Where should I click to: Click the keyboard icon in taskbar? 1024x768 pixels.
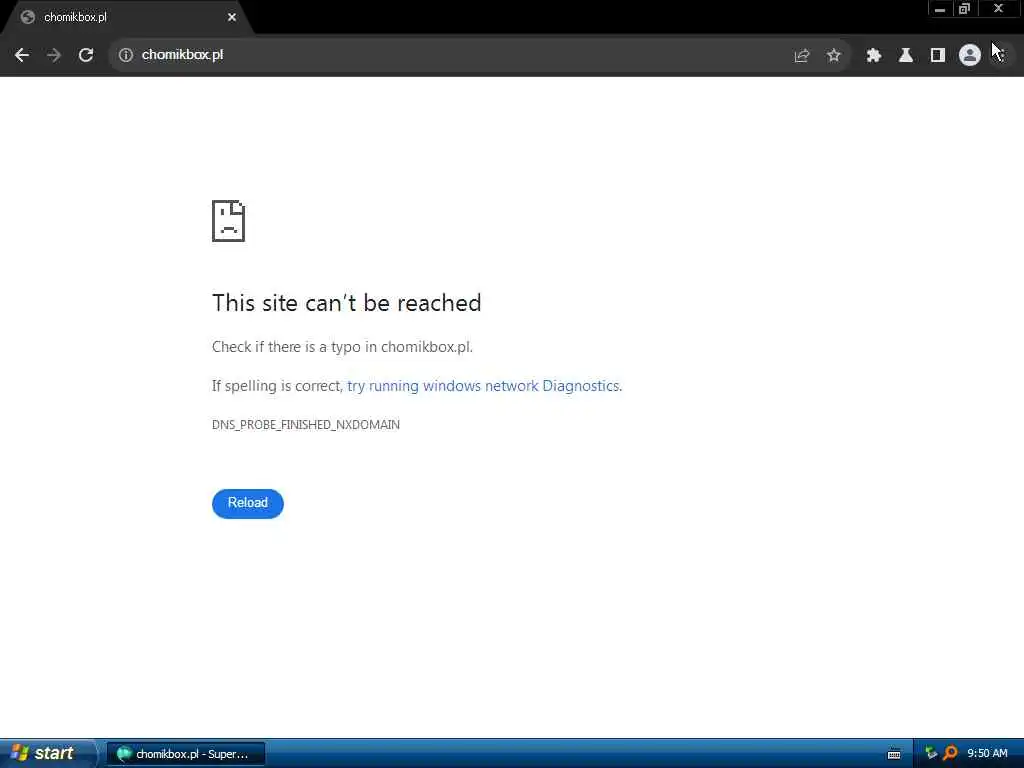coord(894,754)
